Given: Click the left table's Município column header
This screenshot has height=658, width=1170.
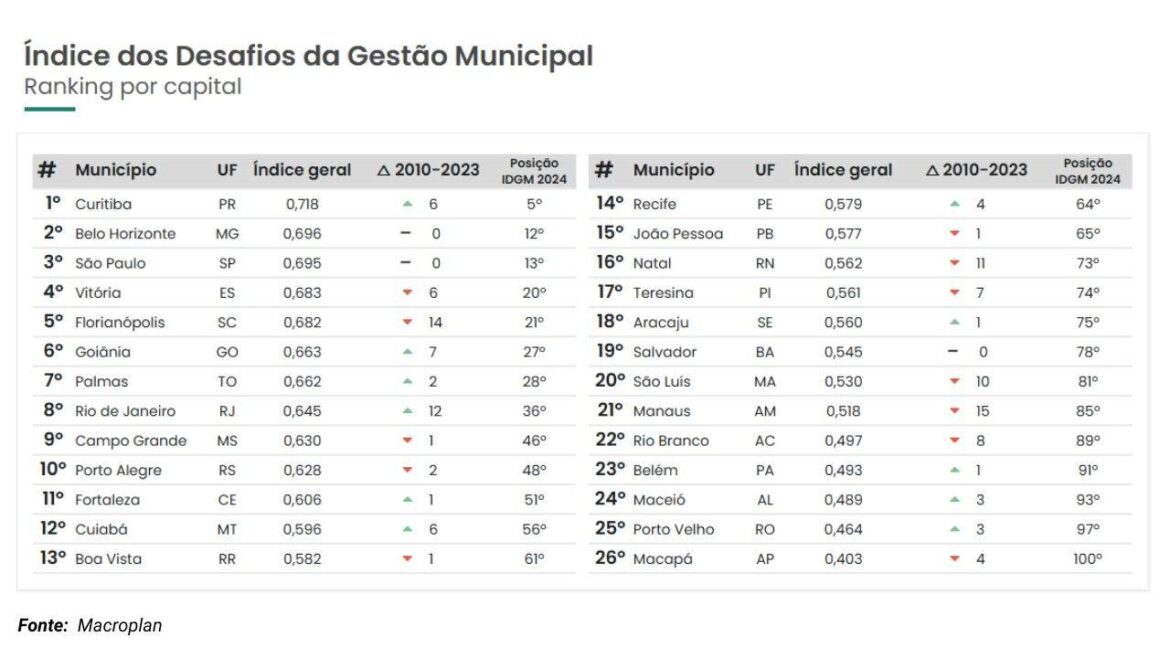Looking at the screenshot, I should 116,170.
